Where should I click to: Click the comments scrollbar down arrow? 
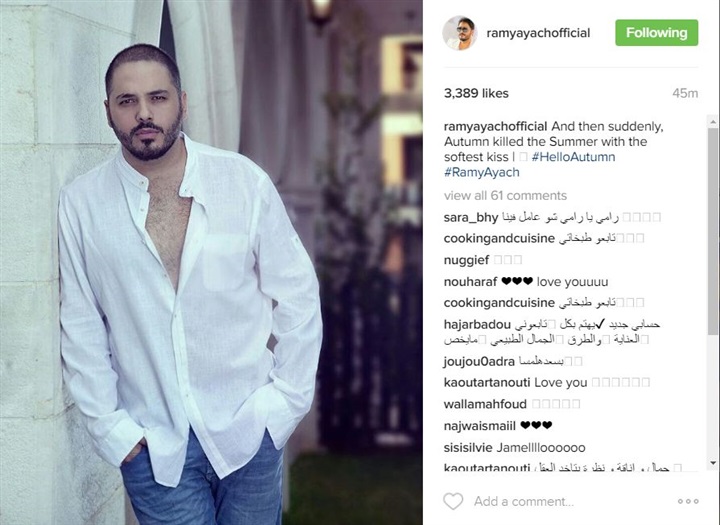pos(713,463)
